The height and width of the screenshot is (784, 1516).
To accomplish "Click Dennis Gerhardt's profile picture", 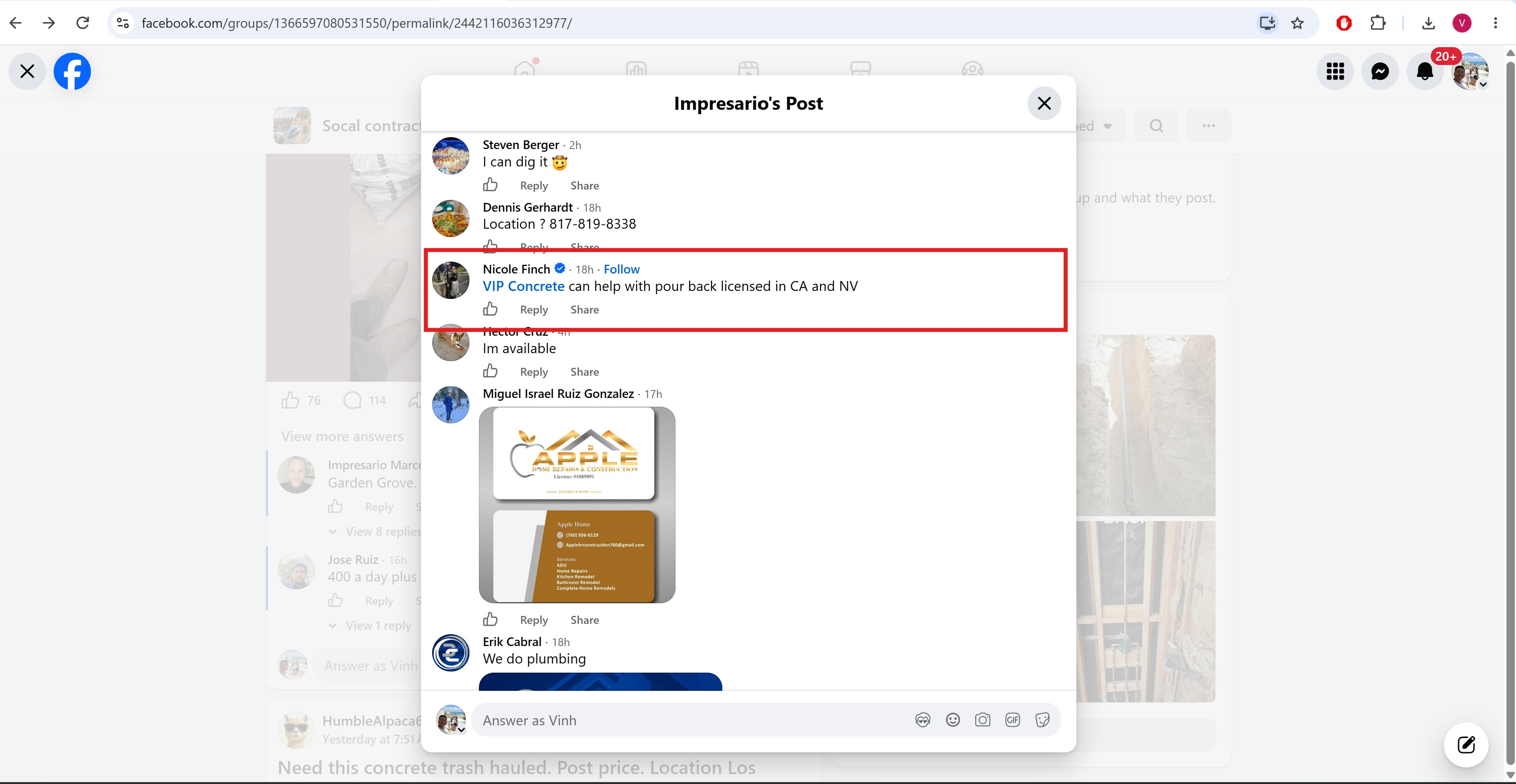I will tap(451, 218).
